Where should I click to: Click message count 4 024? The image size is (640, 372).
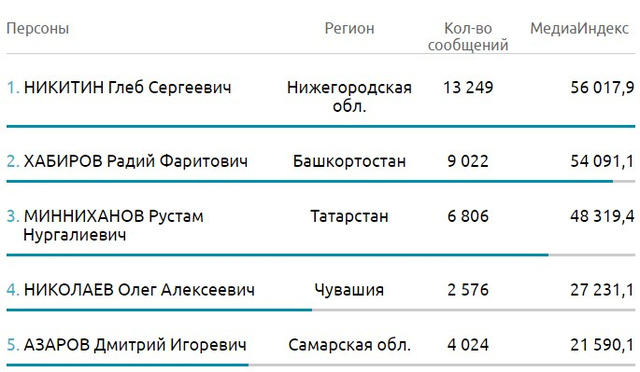(x=468, y=345)
